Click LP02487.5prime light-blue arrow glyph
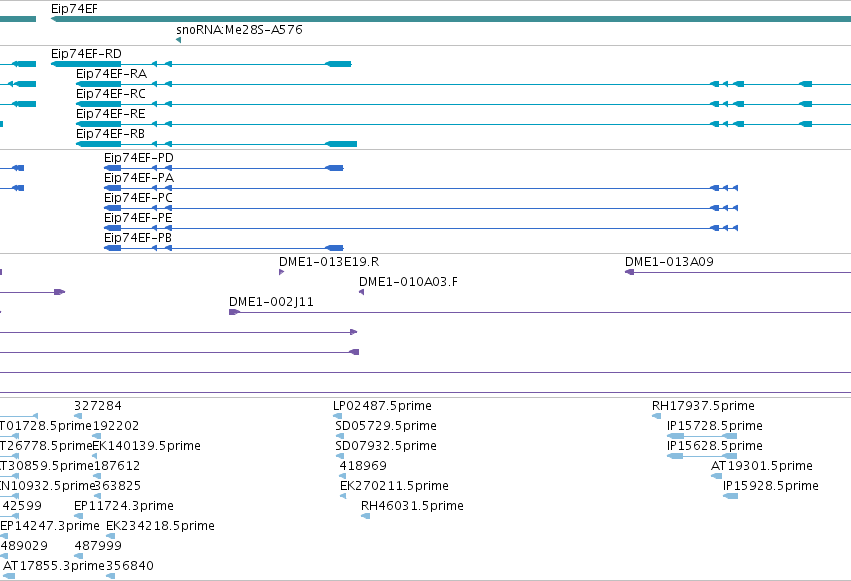The height and width of the screenshot is (581, 851). click(x=338, y=416)
